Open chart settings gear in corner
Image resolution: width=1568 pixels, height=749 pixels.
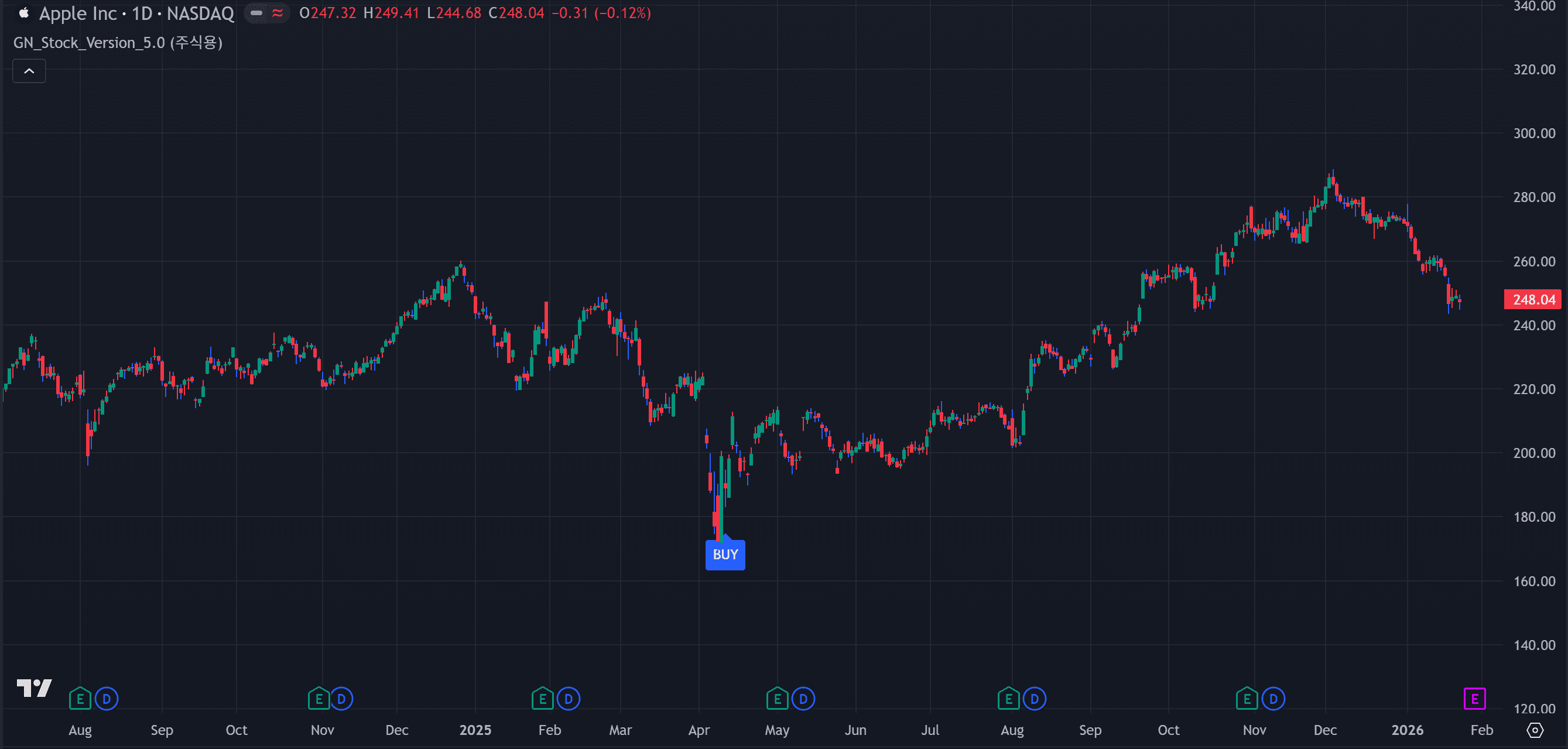point(1535,730)
